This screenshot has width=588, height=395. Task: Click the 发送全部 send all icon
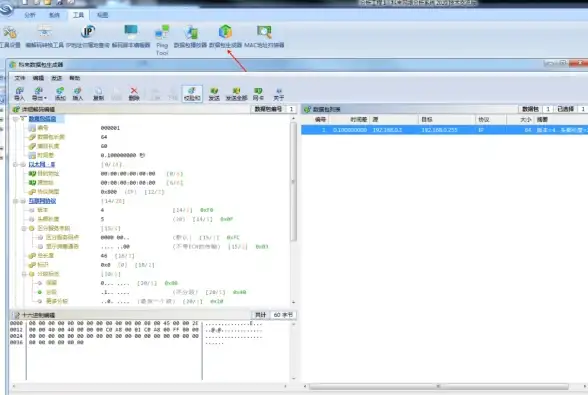(x=236, y=94)
